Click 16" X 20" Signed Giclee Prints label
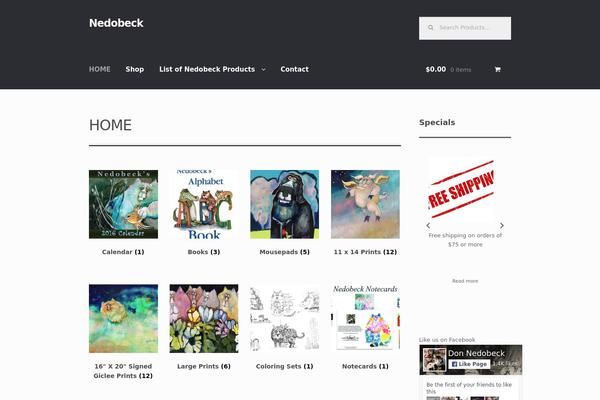 (123, 371)
